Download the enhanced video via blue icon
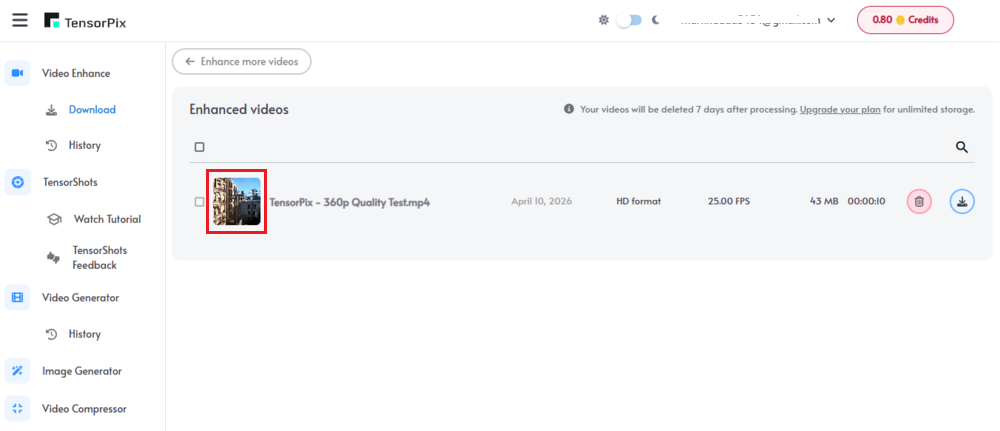 (962, 202)
